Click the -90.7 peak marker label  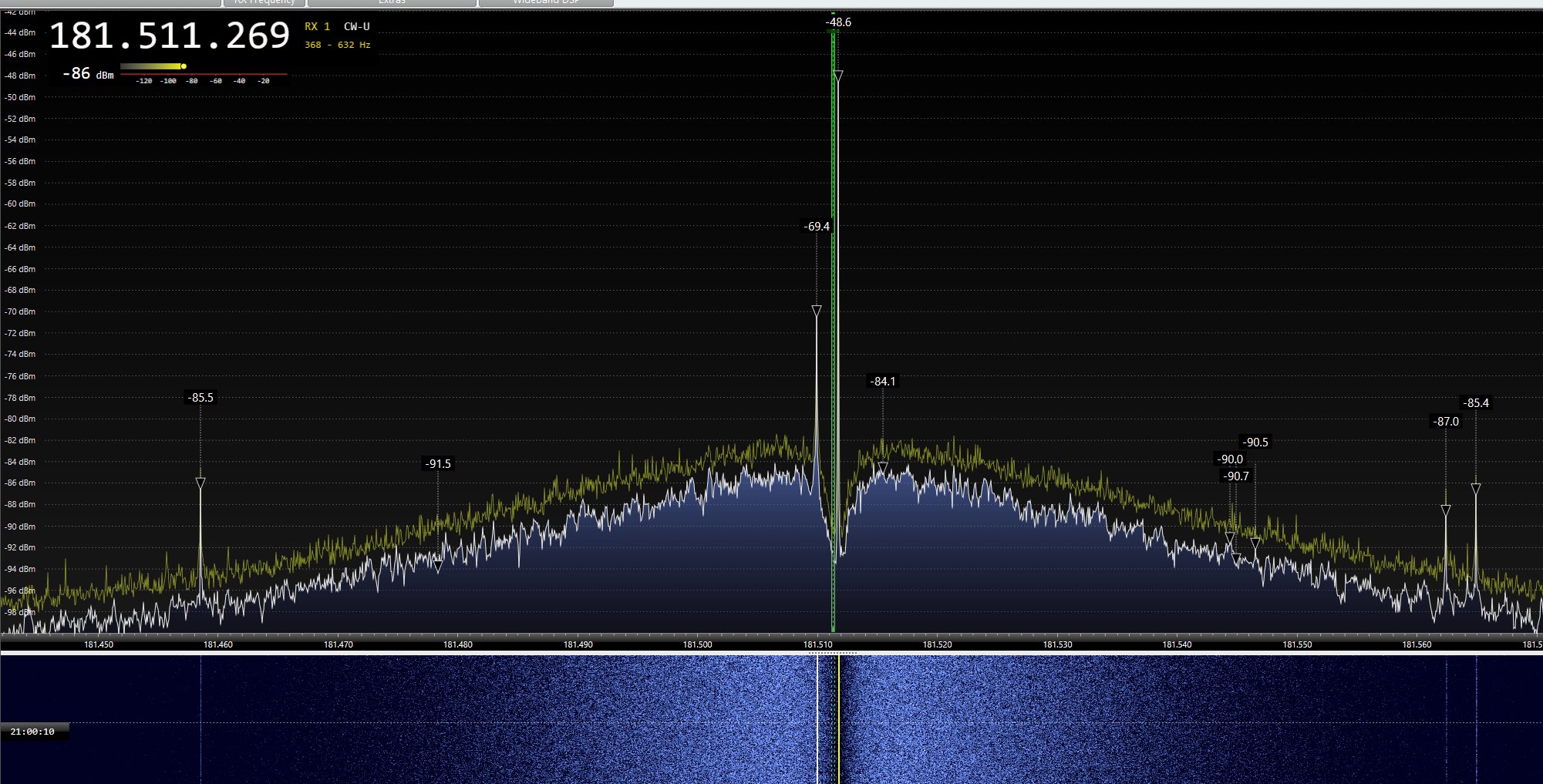pos(1236,476)
